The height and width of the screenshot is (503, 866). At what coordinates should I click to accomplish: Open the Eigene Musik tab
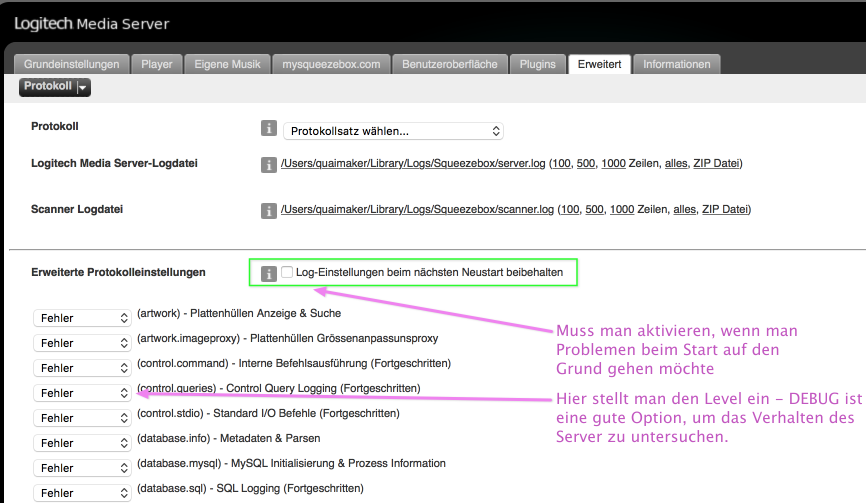point(227,64)
